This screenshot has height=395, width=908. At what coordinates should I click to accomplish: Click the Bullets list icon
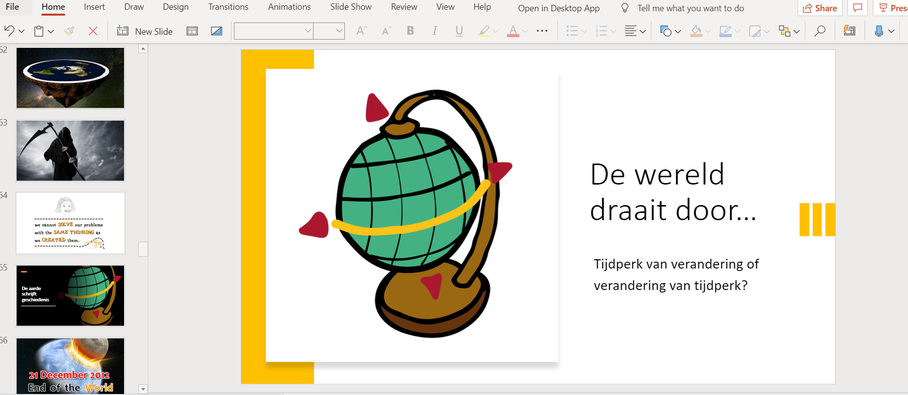click(572, 31)
